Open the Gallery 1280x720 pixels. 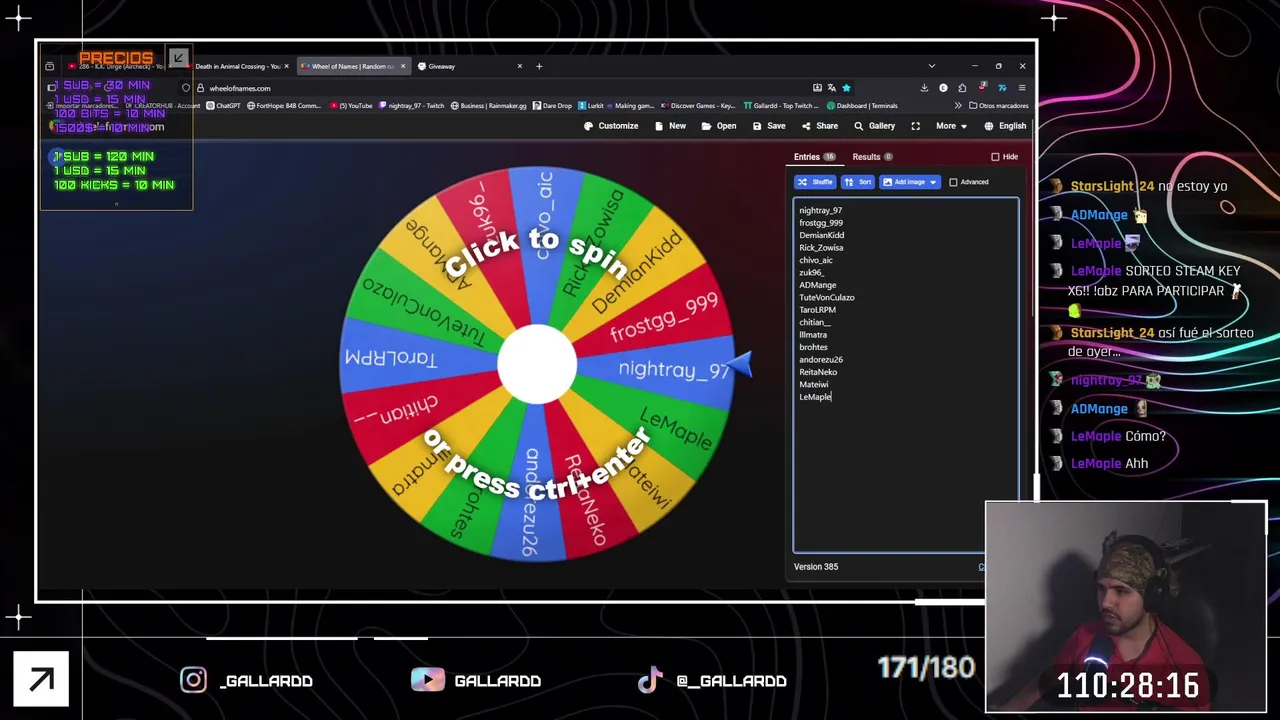tap(874, 126)
